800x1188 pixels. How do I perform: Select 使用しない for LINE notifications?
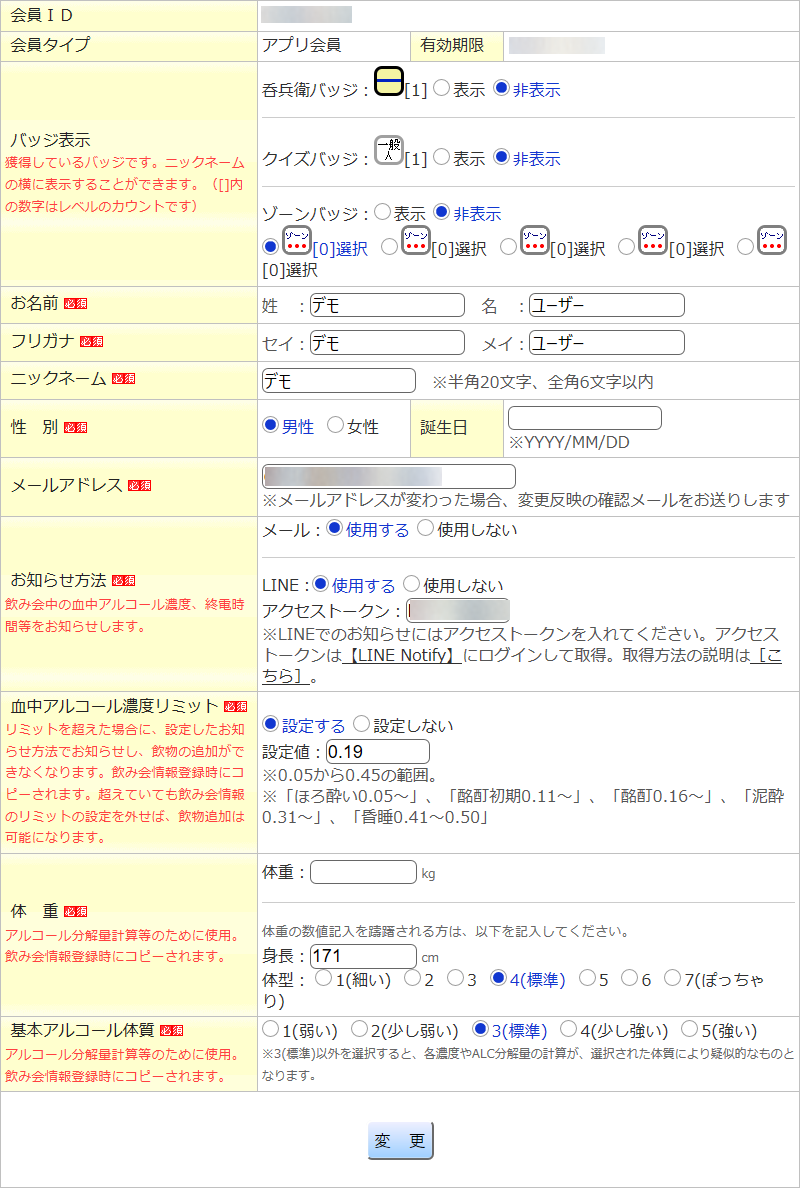[x=412, y=584]
